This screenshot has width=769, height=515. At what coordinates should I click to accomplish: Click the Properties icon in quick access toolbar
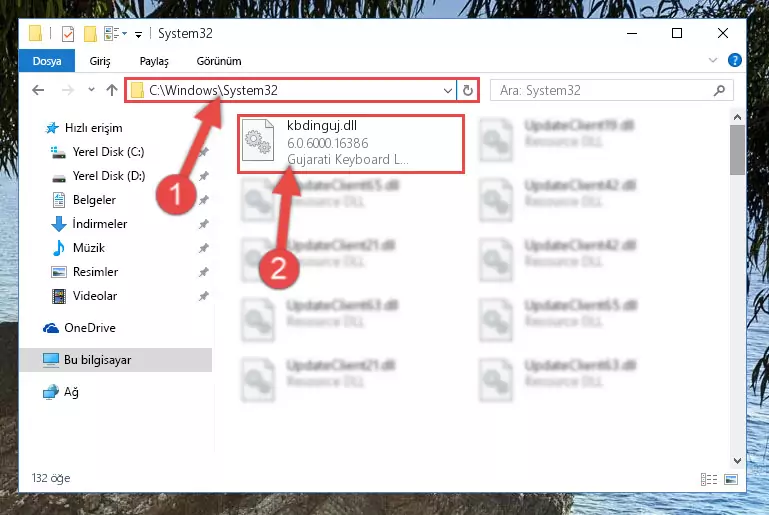tap(68, 34)
